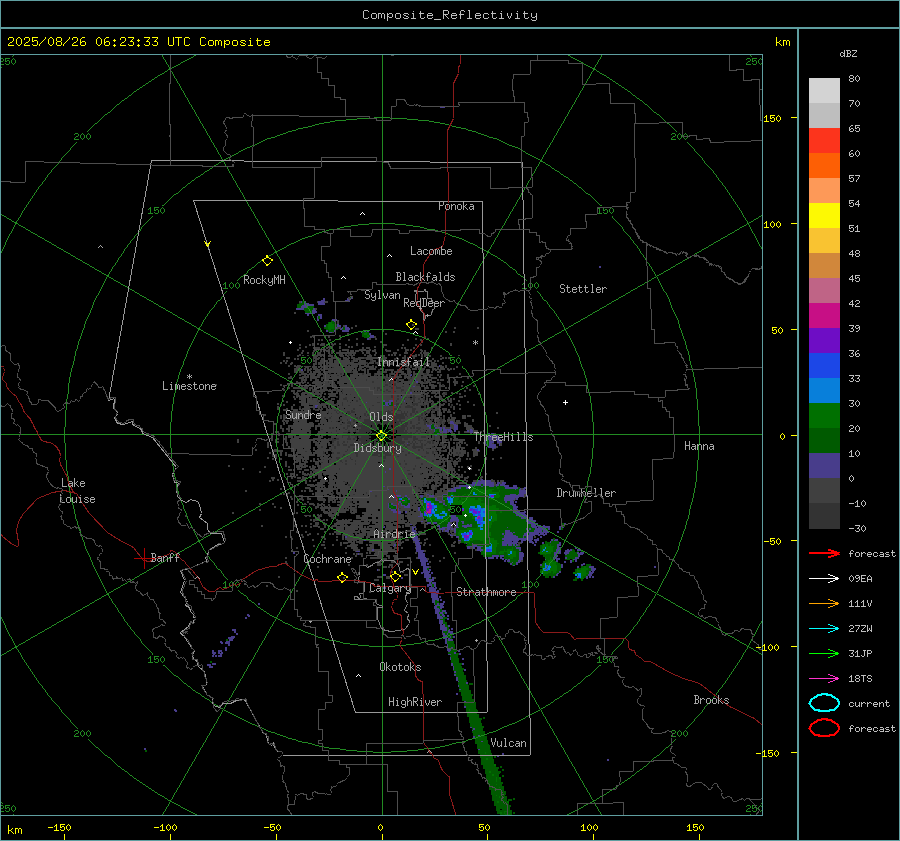The image size is (900, 841).
Task: Click the Brooks city label
Action: [x=711, y=700]
